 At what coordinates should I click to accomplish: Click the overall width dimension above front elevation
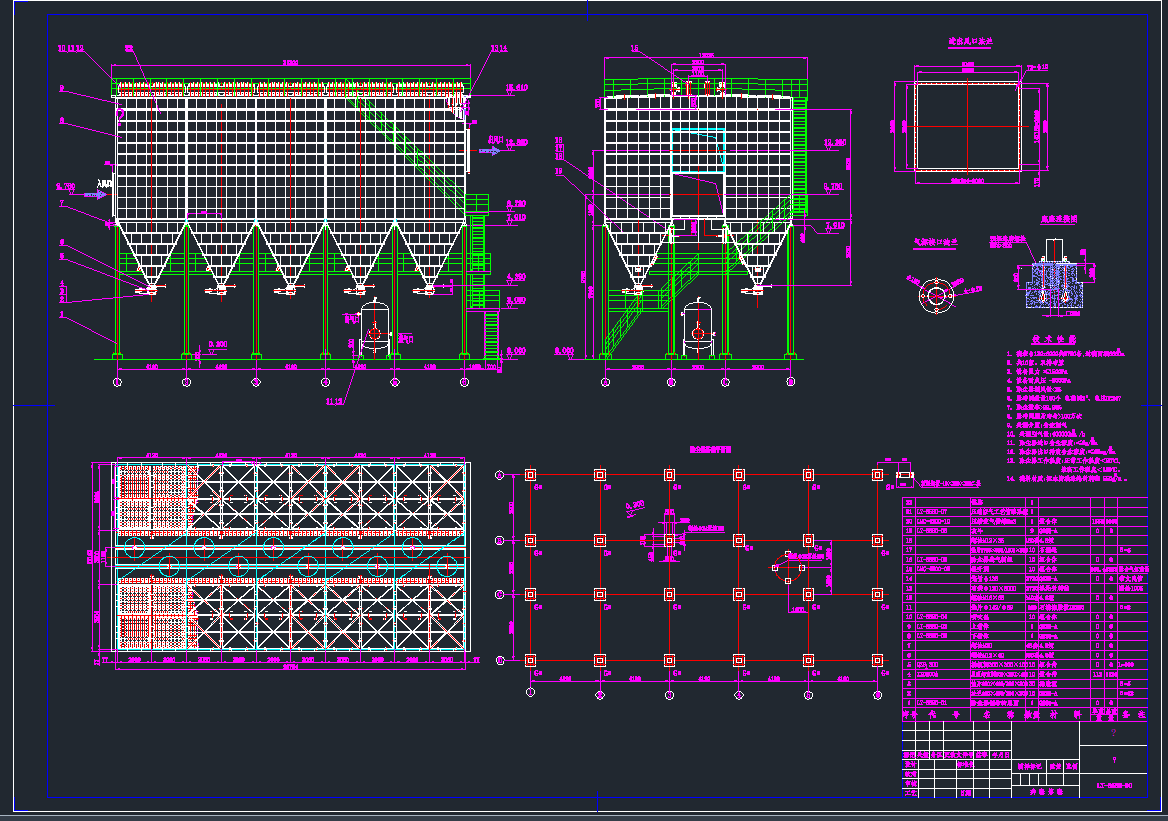pos(291,62)
